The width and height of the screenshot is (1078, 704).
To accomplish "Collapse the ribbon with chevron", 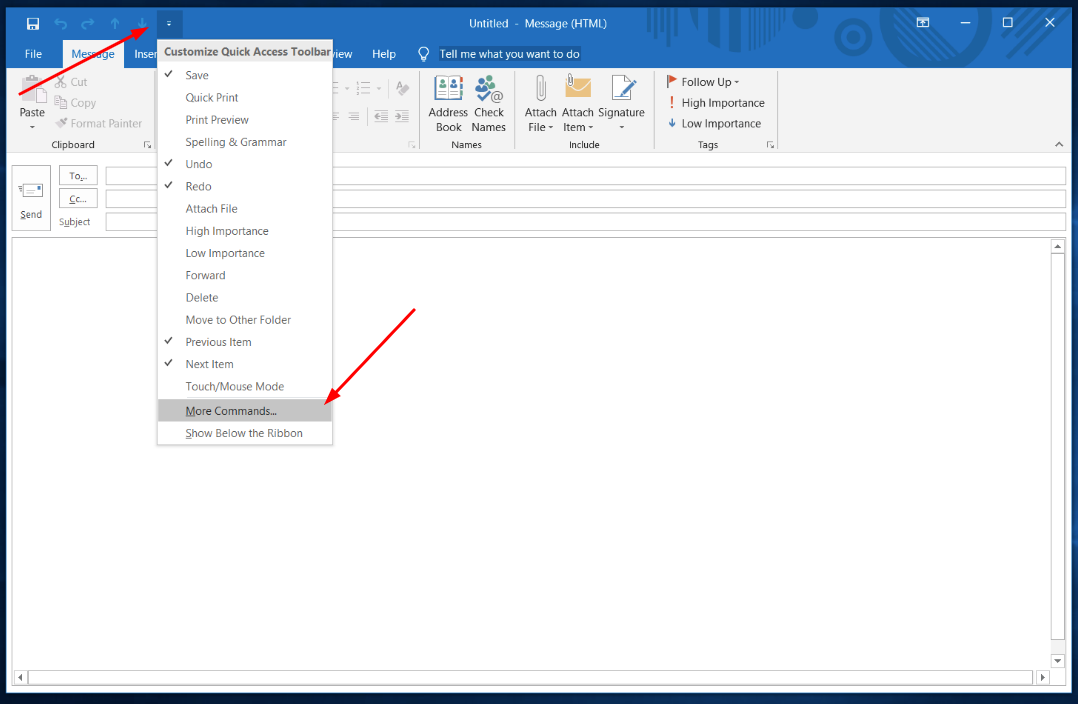I will pyautogui.click(x=1059, y=144).
